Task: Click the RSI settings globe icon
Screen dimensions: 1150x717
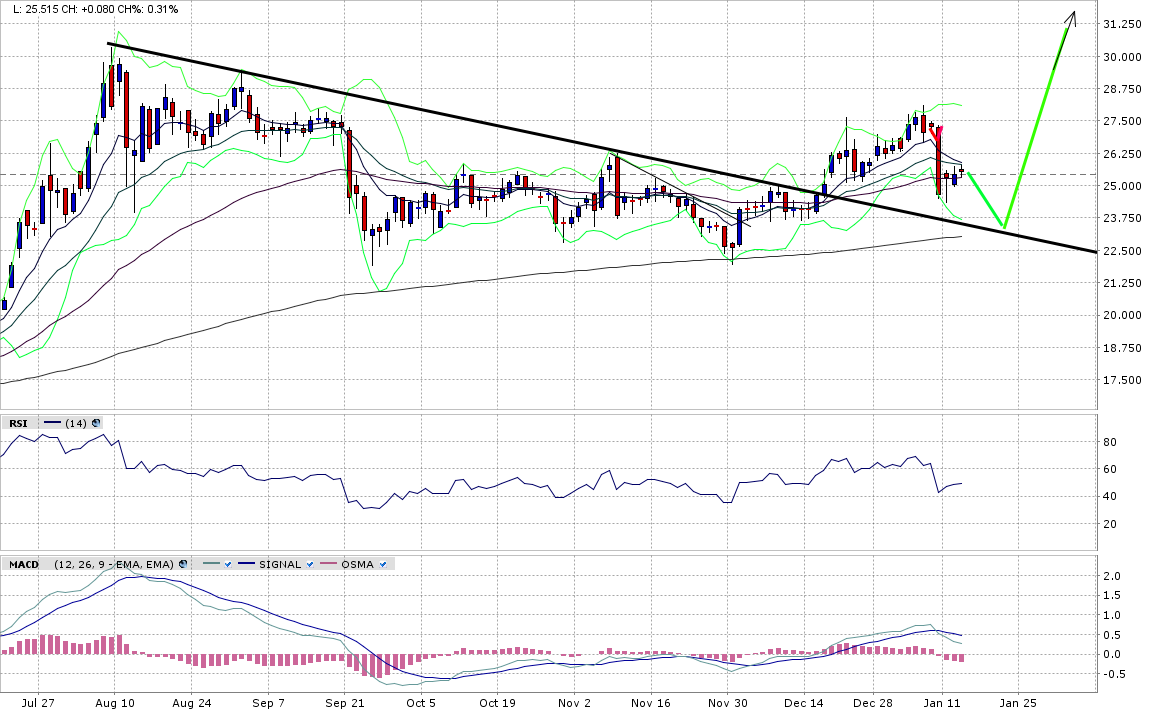Action: (x=96, y=423)
